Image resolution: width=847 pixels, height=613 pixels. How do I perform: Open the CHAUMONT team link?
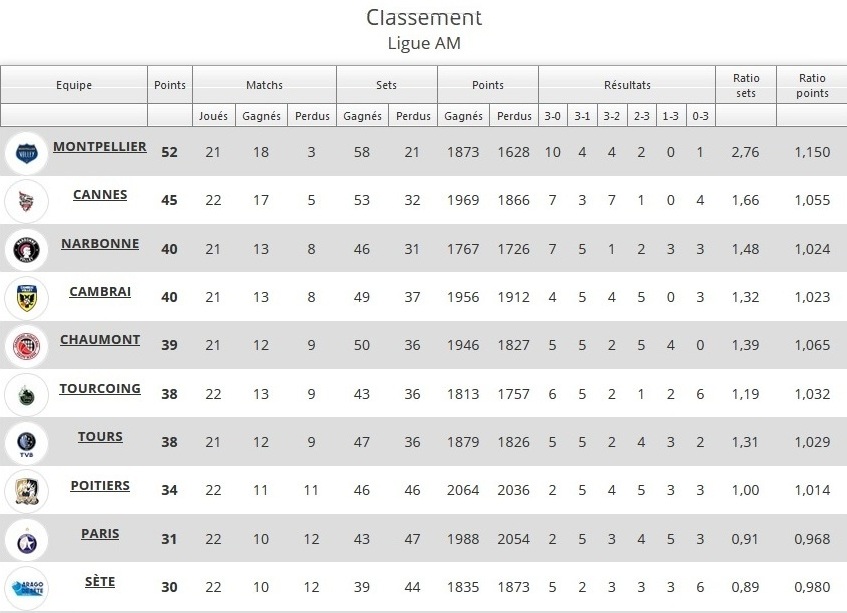pos(100,340)
